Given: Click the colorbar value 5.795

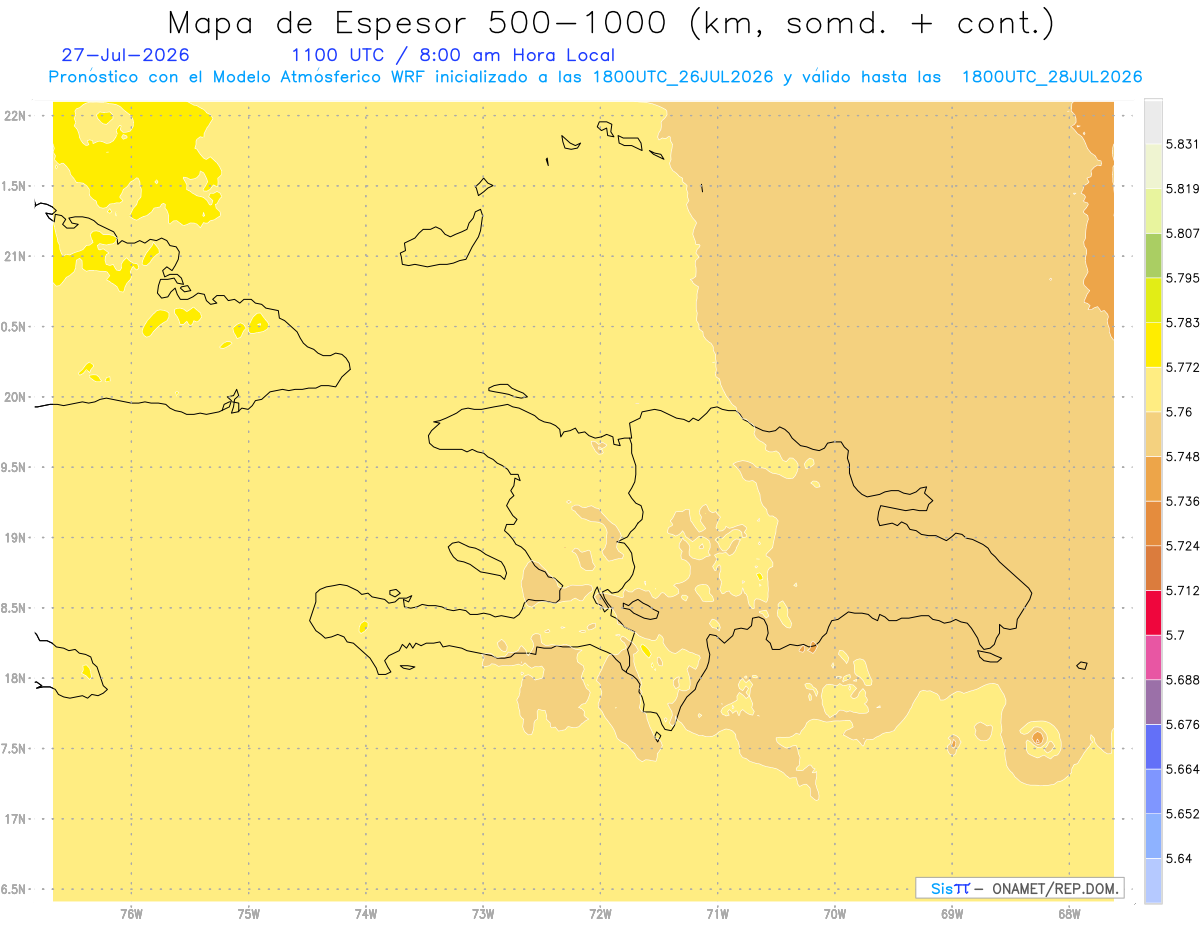Looking at the screenshot, I should point(1182,278).
